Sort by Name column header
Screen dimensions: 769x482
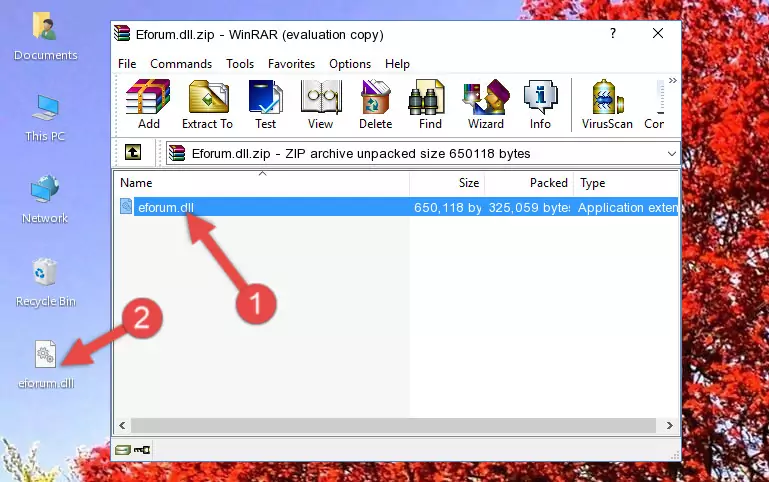click(262, 183)
